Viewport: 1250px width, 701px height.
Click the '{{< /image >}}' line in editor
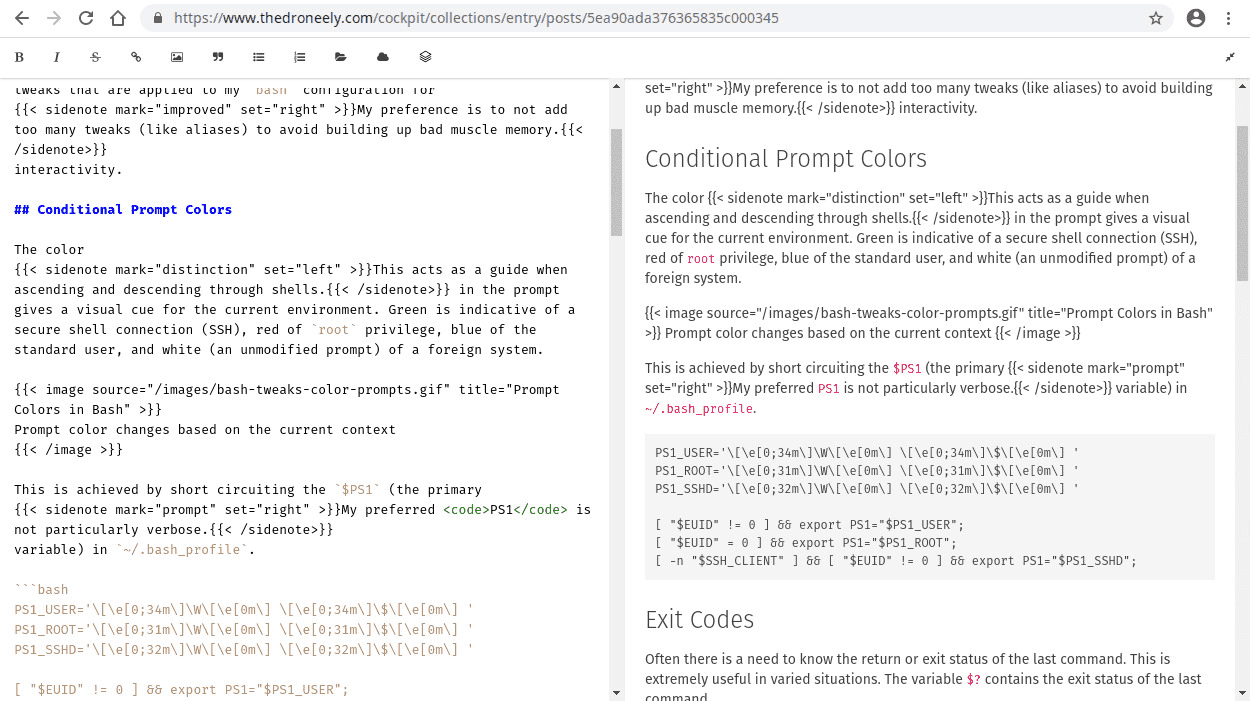click(x=68, y=449)
